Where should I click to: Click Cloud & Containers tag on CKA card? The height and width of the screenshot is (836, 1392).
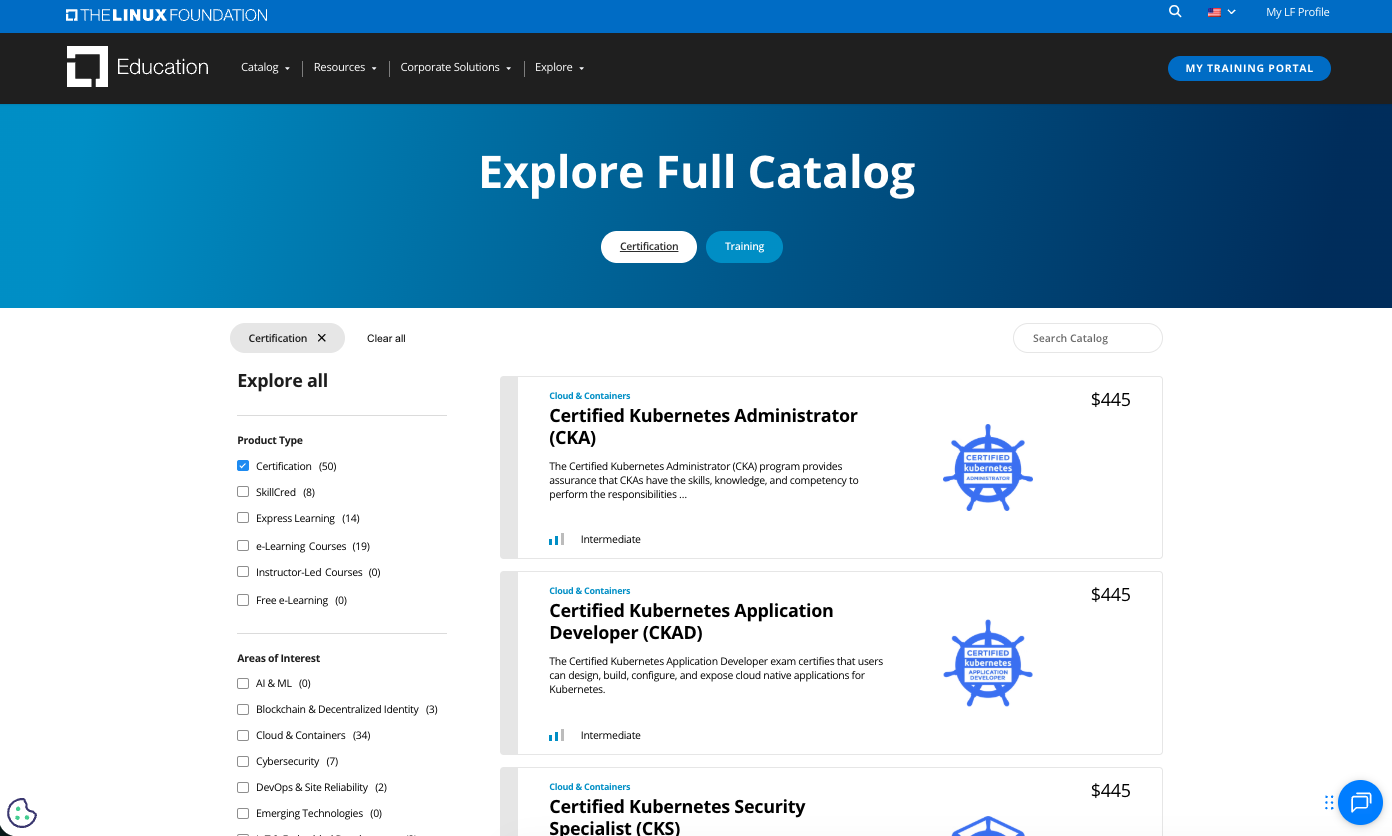click(590, 396)
